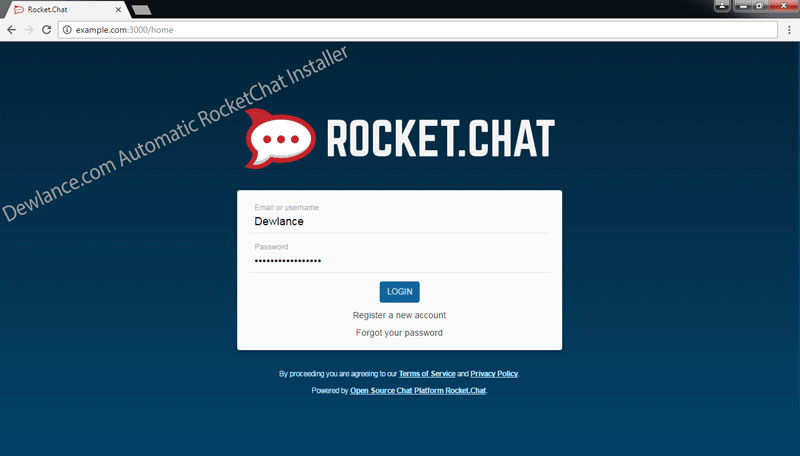Click the browser forward arrow
800x456 pixels.
[x=29, y=30]
